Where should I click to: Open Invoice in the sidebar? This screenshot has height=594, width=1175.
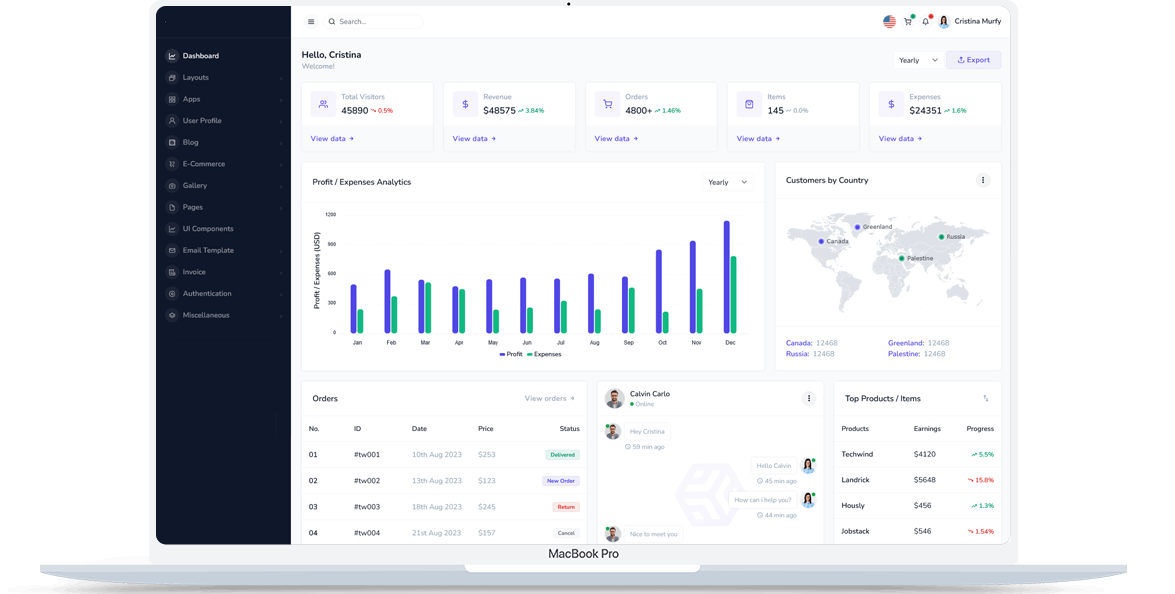coord(194,272)
